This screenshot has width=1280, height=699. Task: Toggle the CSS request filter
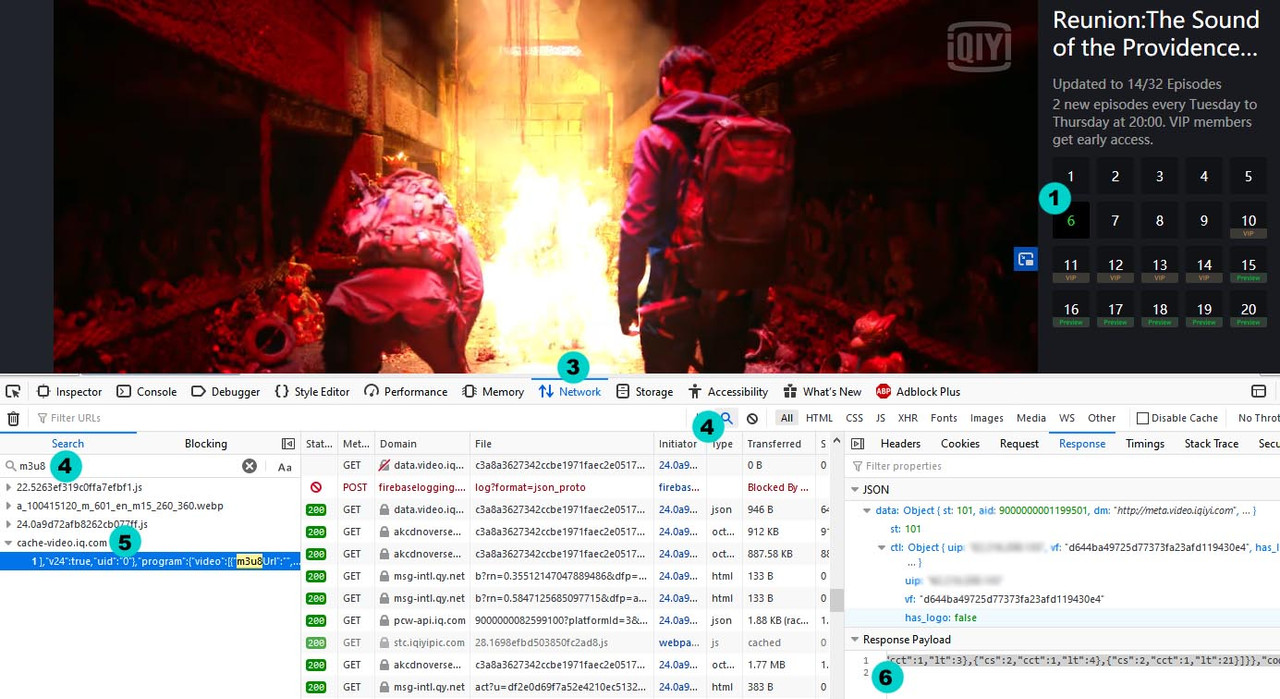[x=854, y=418]
